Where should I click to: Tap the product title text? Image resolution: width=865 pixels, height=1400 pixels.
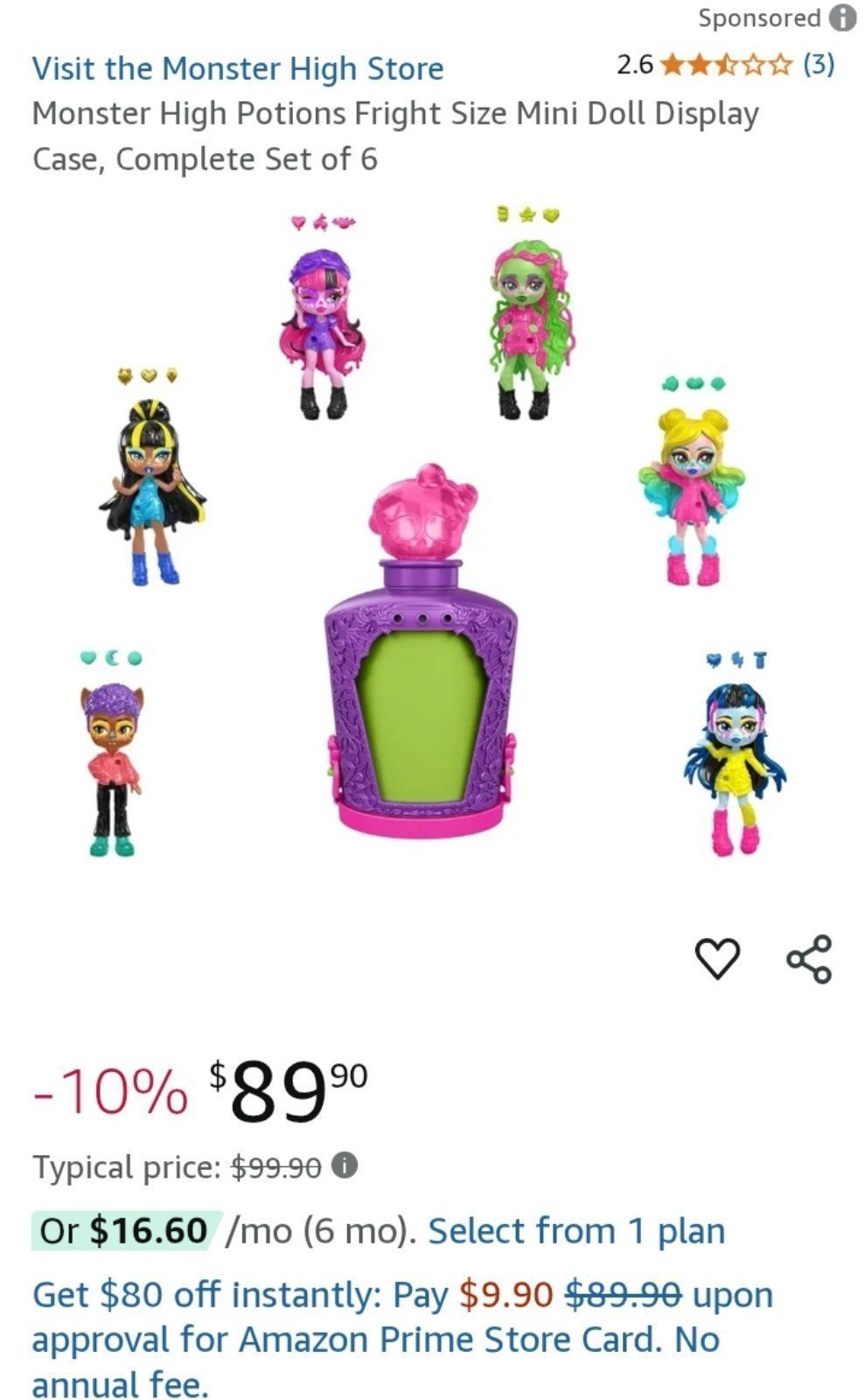point(395,136)
